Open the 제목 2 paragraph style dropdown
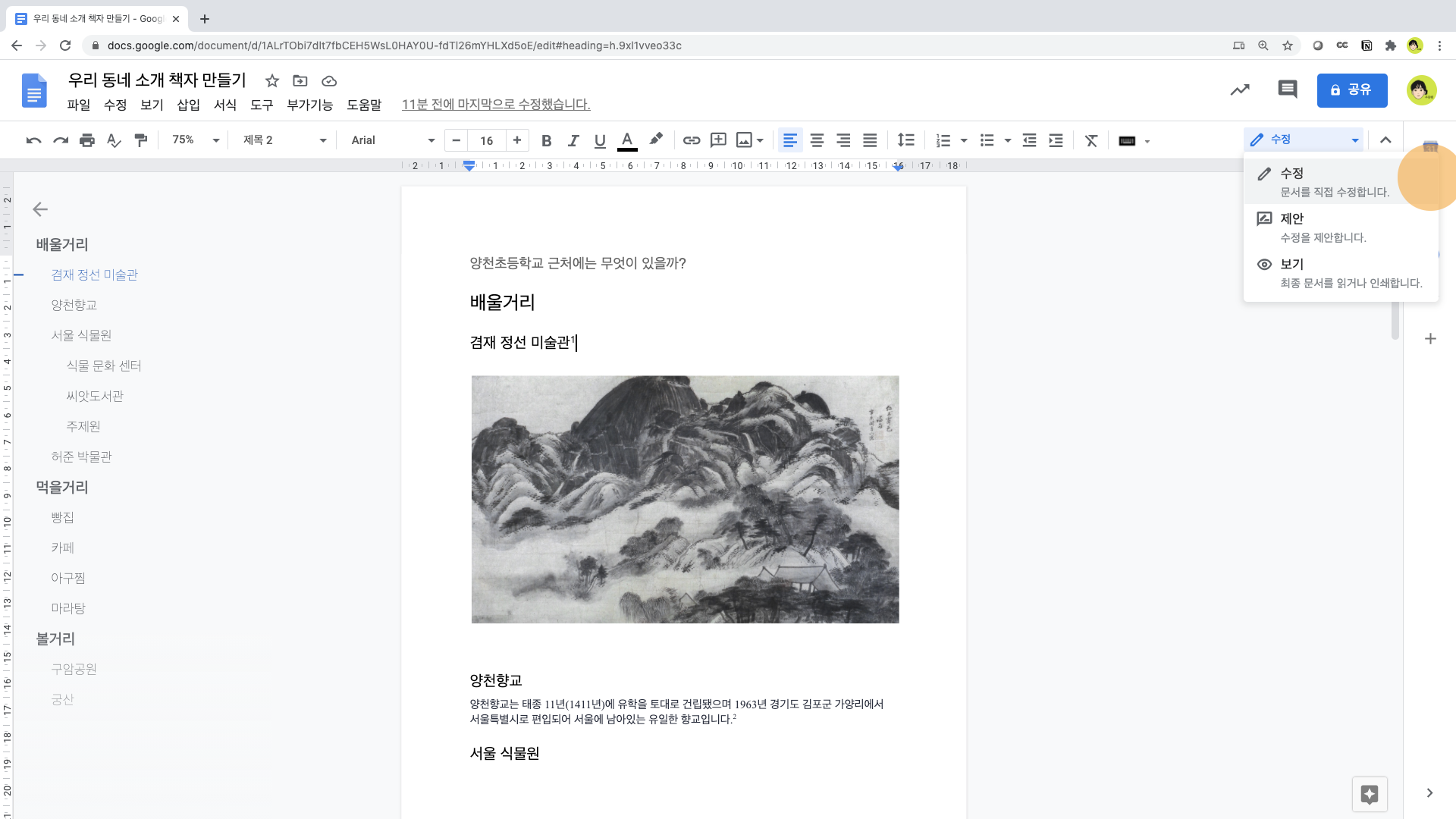The width and height of the screenshot is (1456, 819). pyautogui.click(x=284, y=140)
